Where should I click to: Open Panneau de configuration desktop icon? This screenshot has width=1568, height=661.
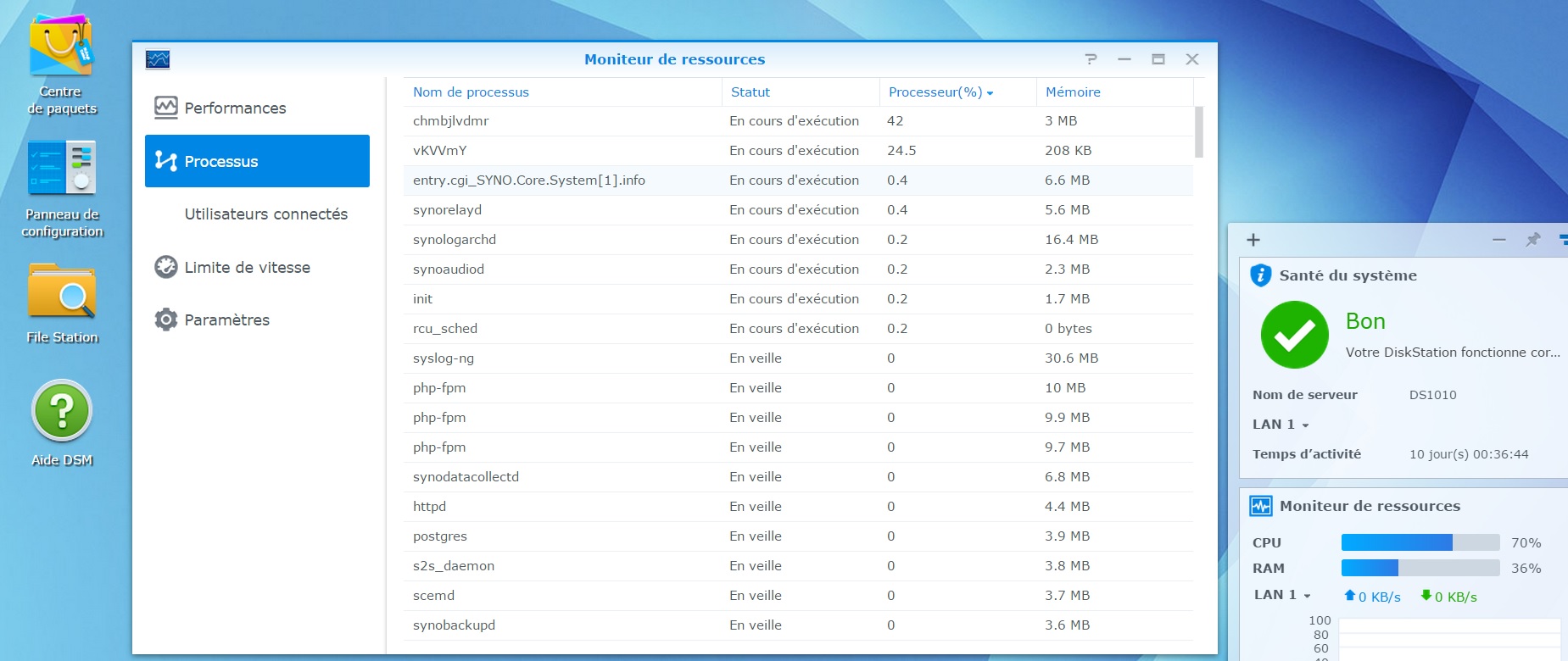click(61, 169)
